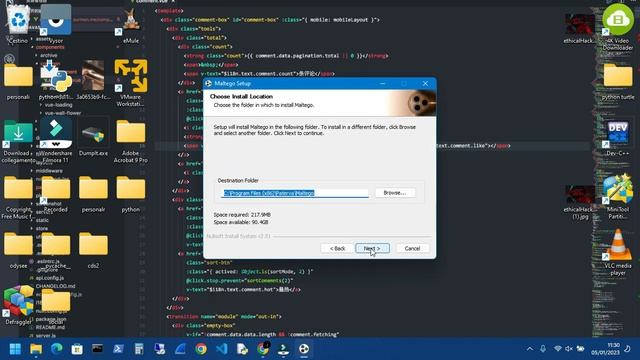Image resolution: width=640 pixels, height=360 pixels.
Task: Expand the components folder in VS Code tree
Action: (x=49, y=47)
